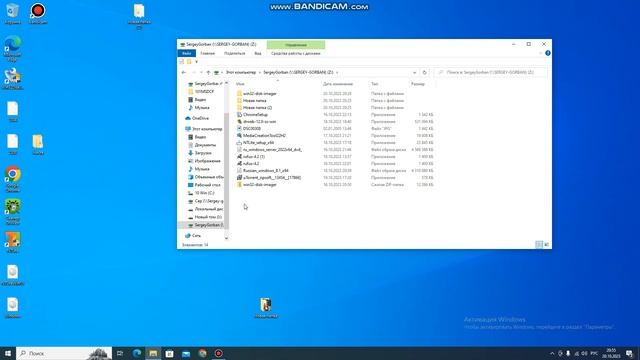The height and width of the screenshot is (360, 640).
Task: Expand the address bar history dropdown
Action: [414, 72]
